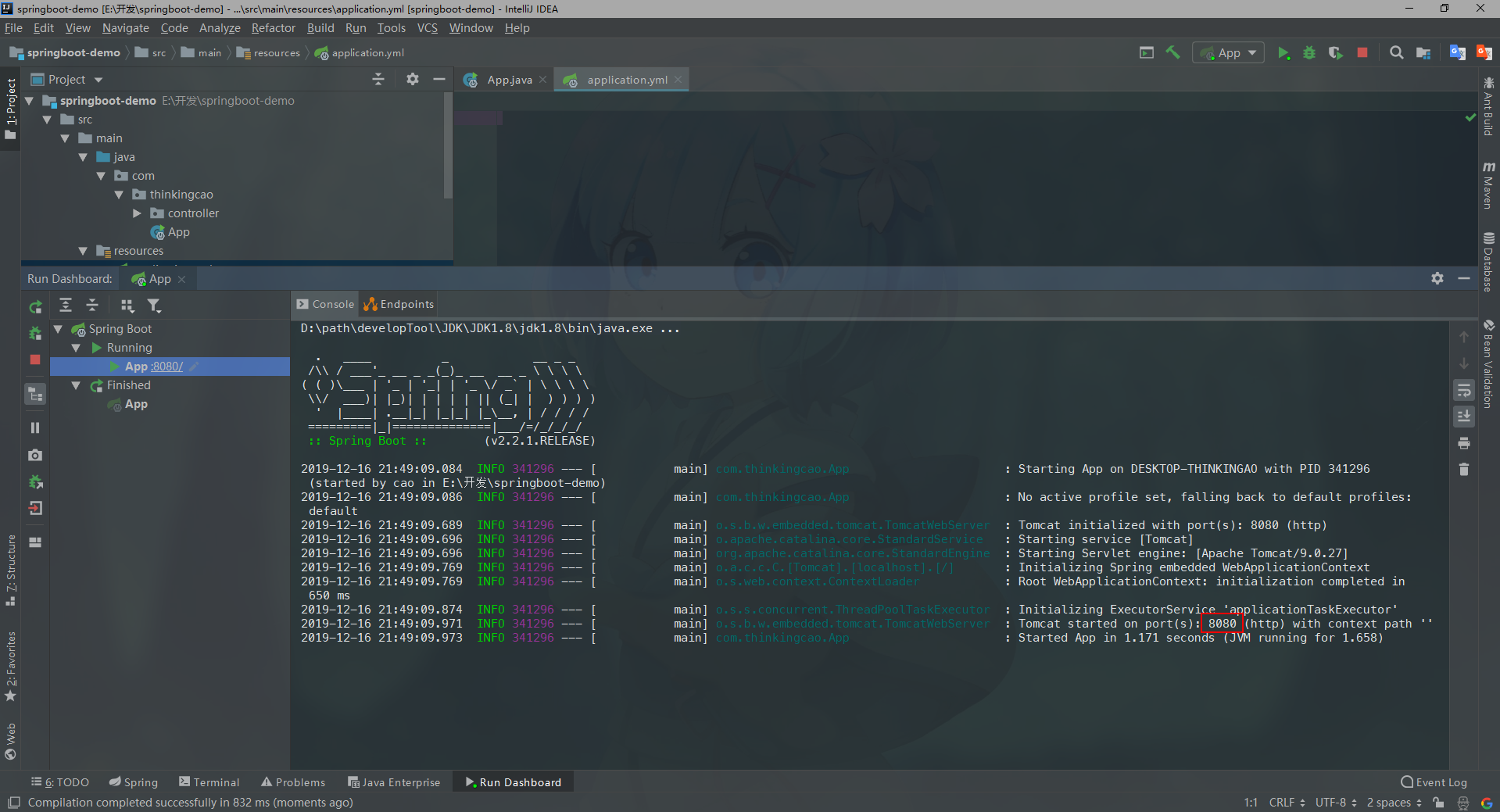
Task: Close the application.yml editor tab
Action: point(678,80)
